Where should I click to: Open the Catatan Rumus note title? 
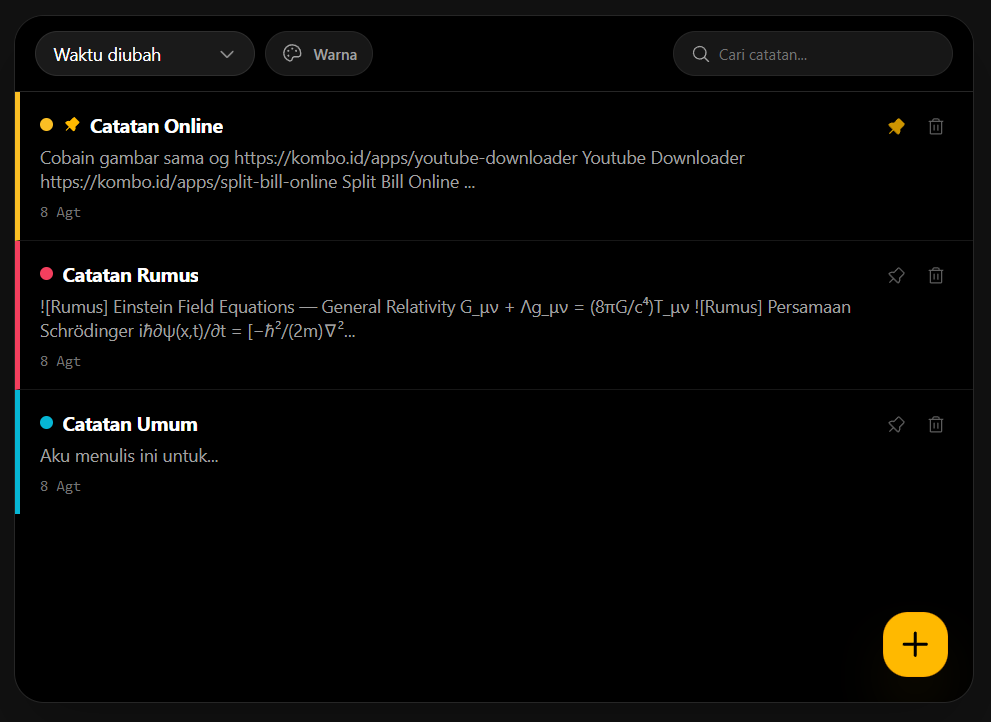click(131, 276)
